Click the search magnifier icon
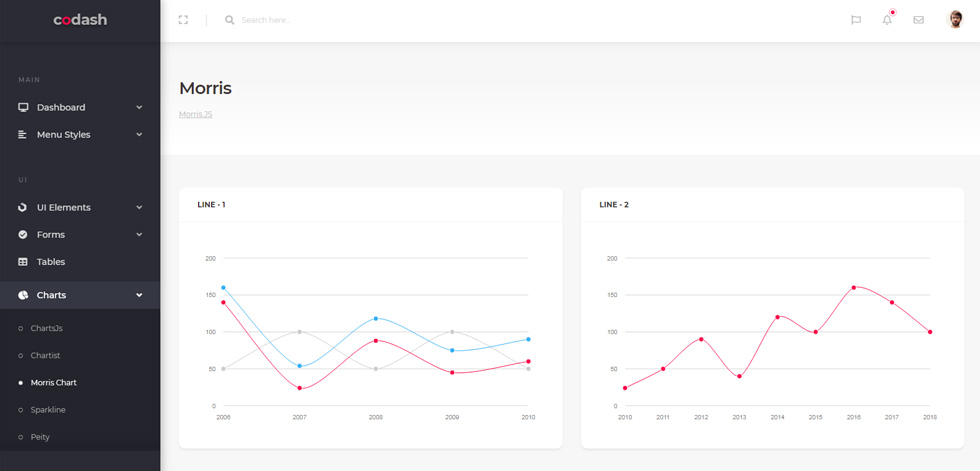This screenshot has width=980, height=471. (x=229, y=20)
